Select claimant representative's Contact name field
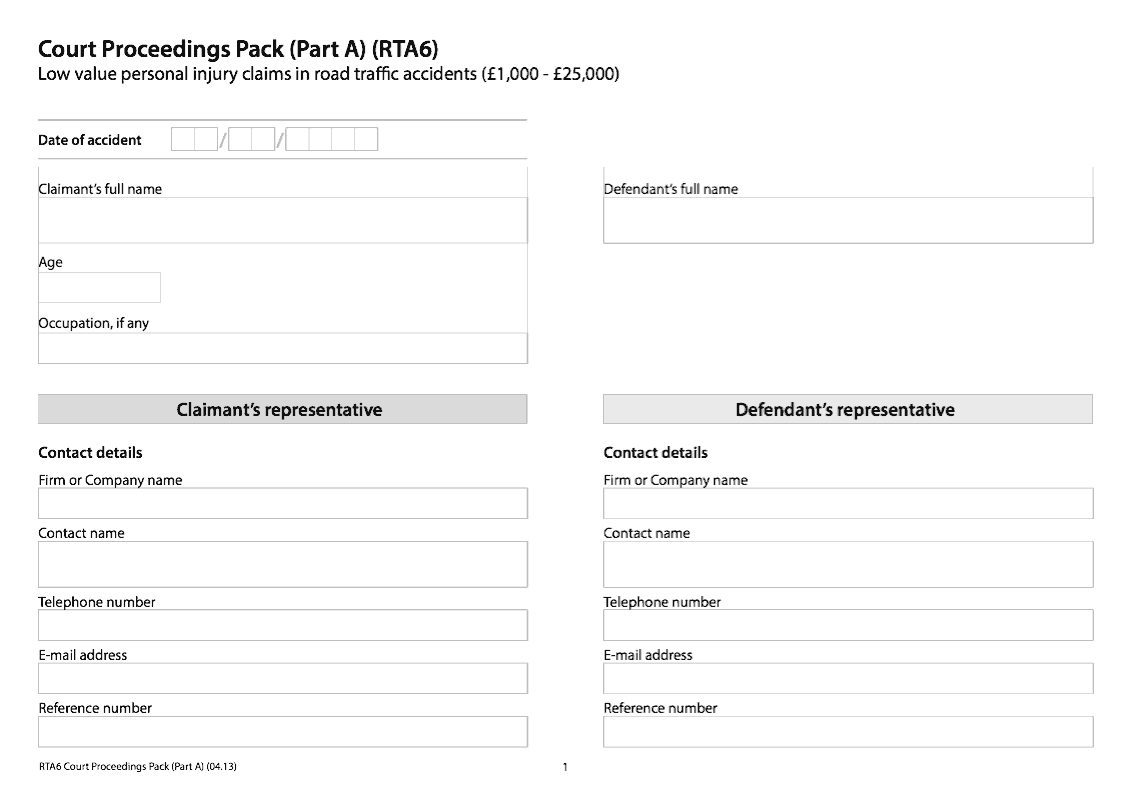Viewport: 1131px width, 800px height. (x=282, y=564)
